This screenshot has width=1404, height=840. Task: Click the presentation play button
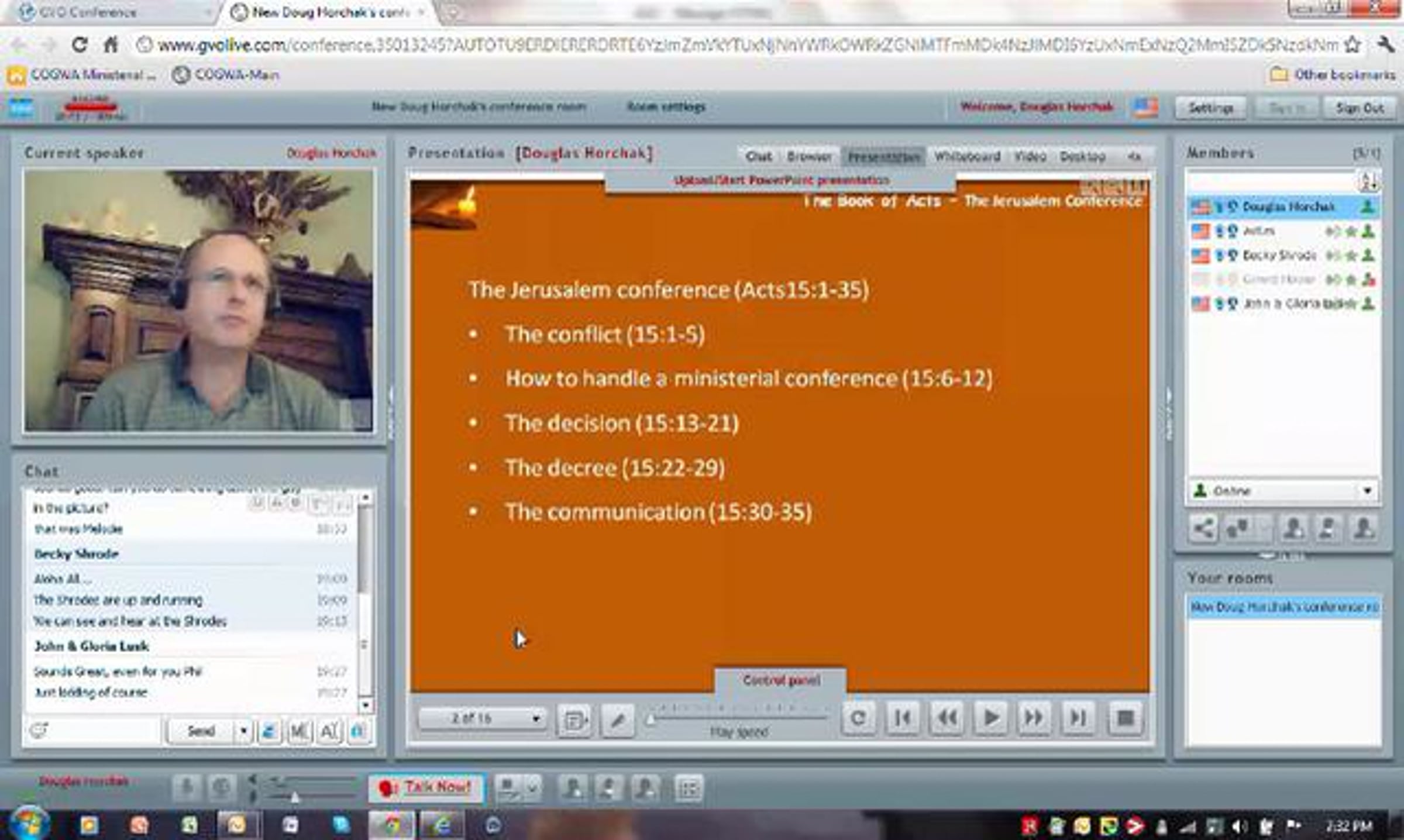pyautogui.click(x=990, y=718)
